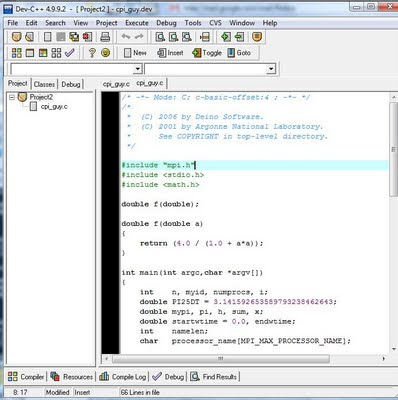Undo the last edit
Image resolution: width=398 pixels, height=400 pixels.
click(126, 37)
